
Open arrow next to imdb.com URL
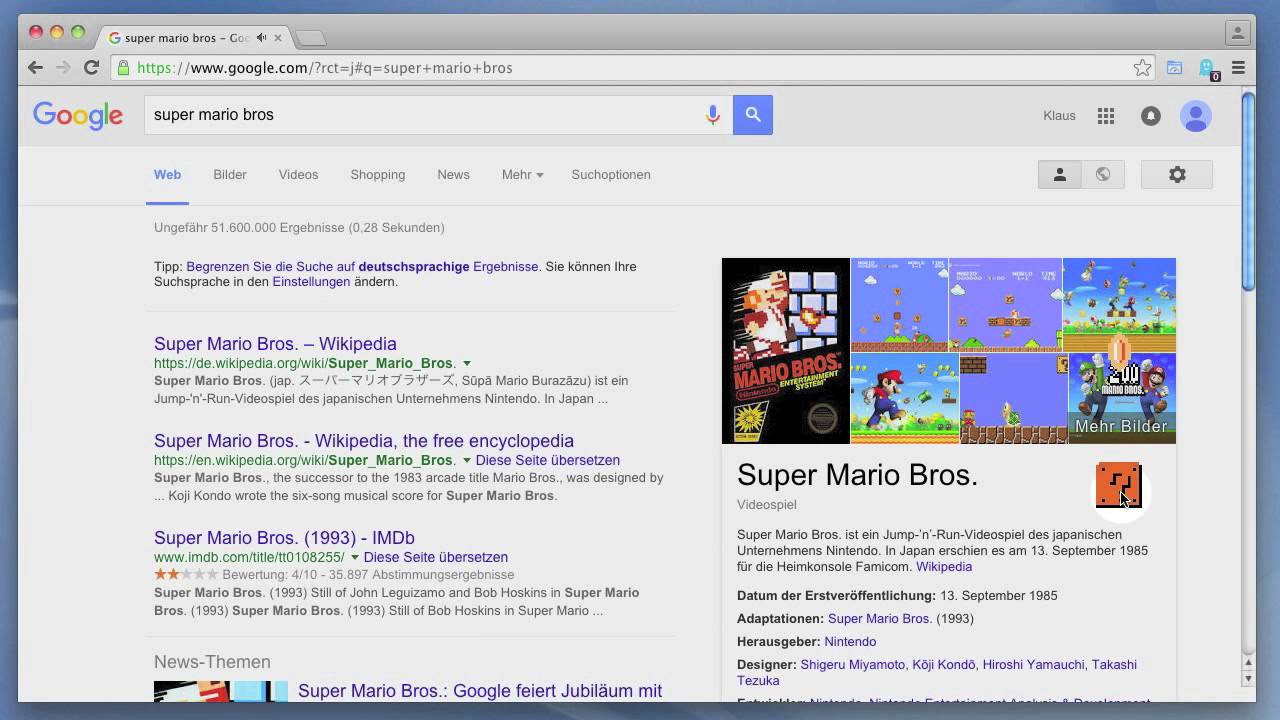coord(355,557)
